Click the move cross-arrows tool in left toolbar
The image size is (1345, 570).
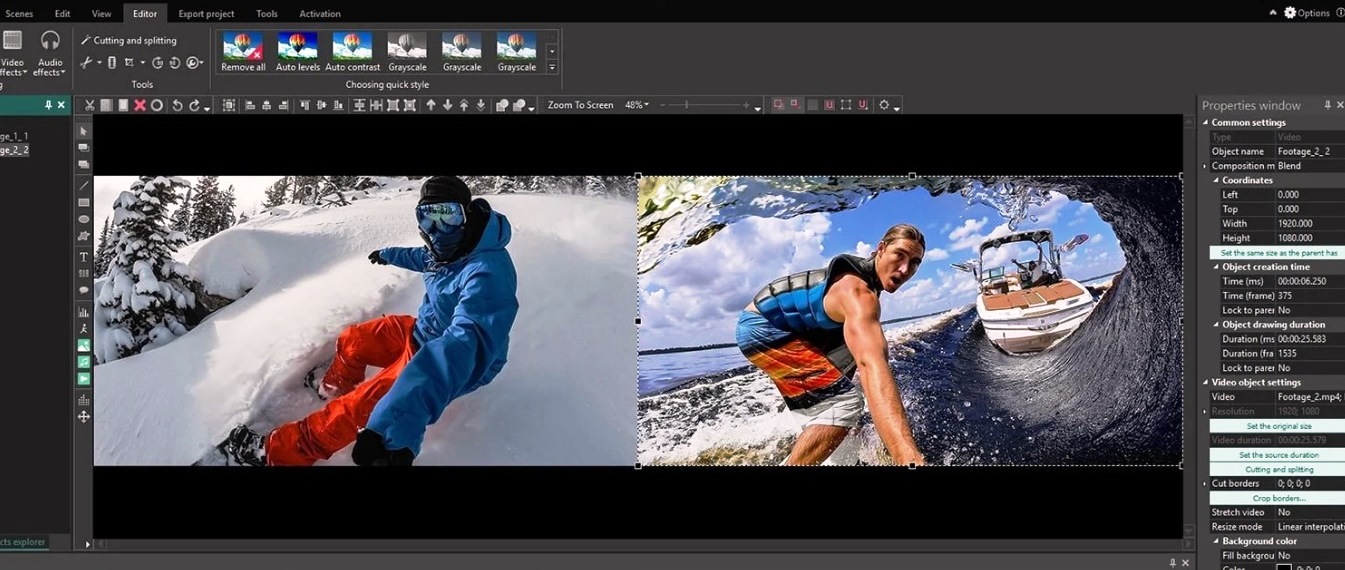tap(84, 416)
